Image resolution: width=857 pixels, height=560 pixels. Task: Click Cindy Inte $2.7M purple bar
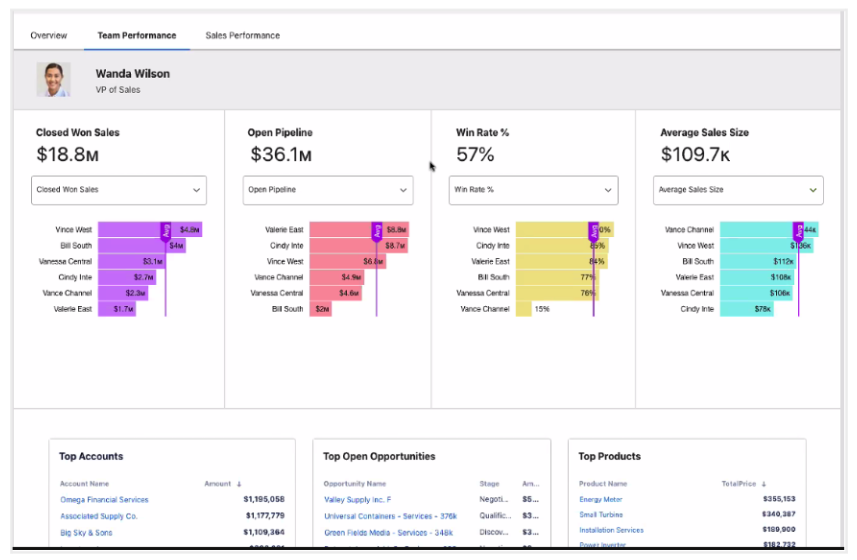pos(127,277)
